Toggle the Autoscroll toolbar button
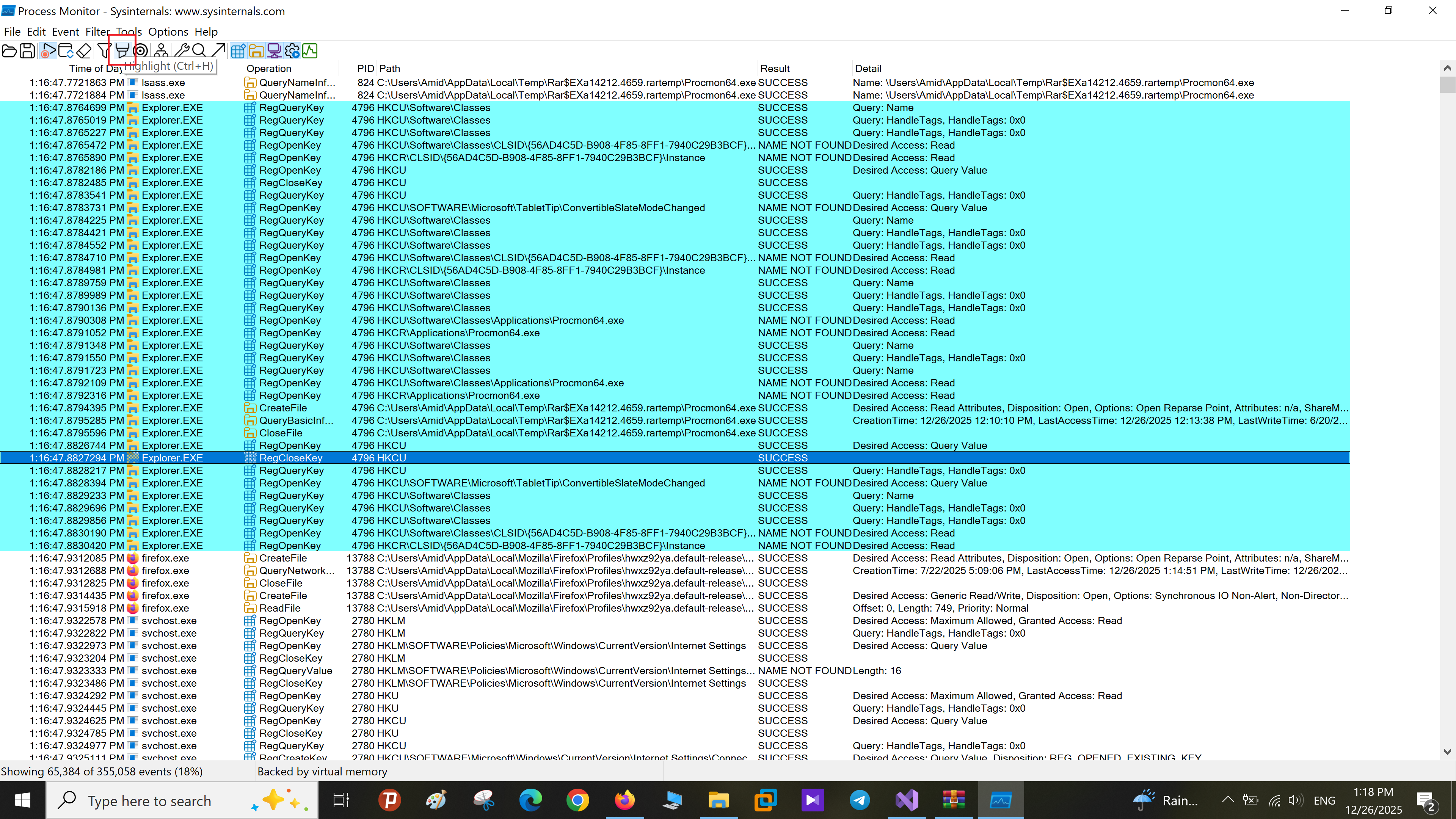1456x819 pixels. 66,51
